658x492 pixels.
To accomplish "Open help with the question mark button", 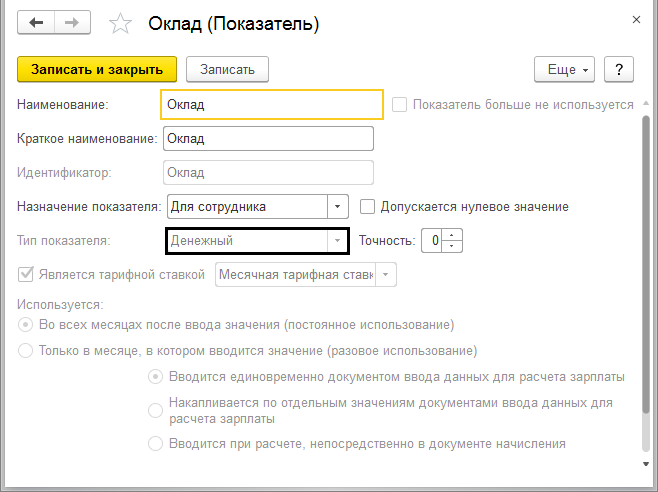I will point(620,69).
